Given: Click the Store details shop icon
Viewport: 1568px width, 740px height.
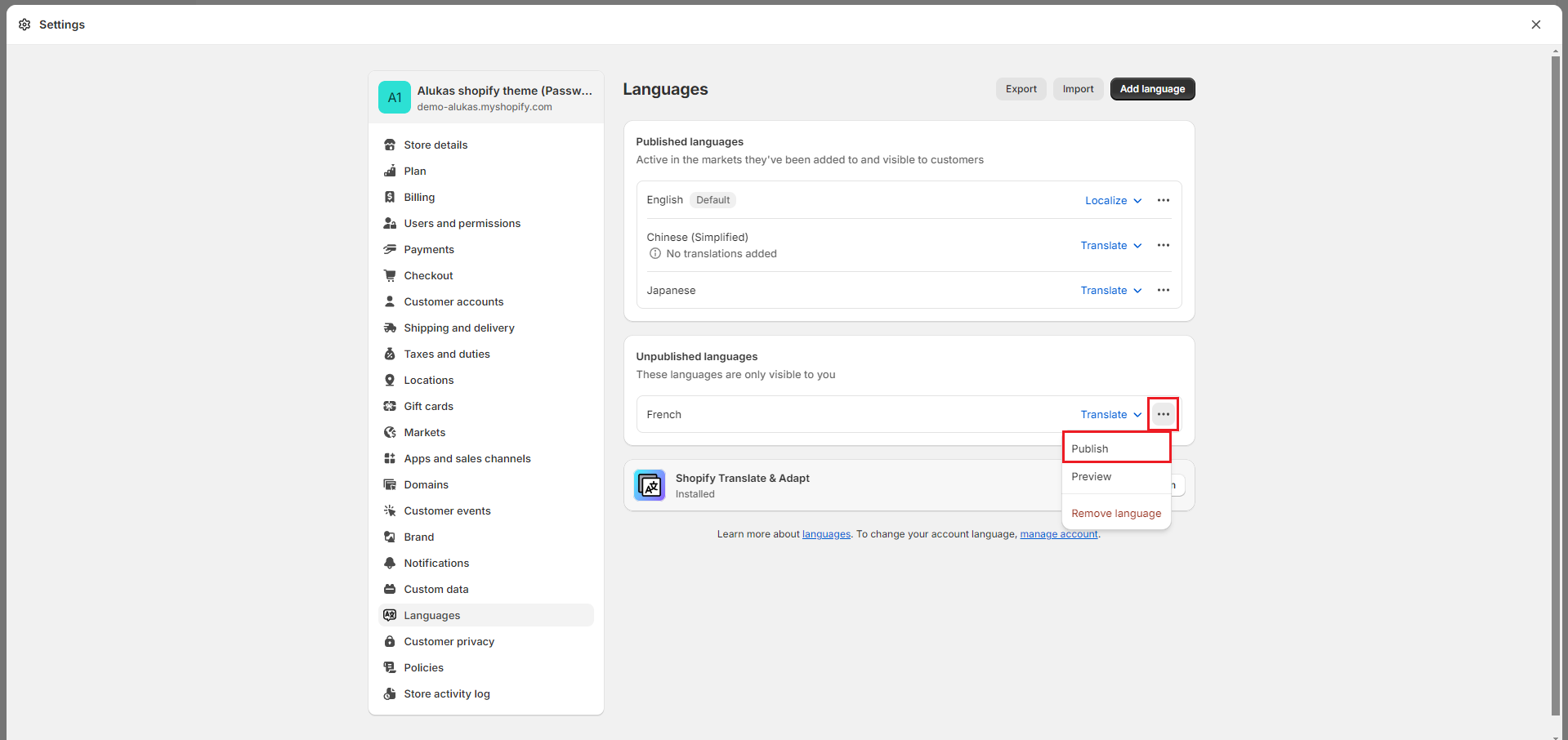Looking at the screenshot, I should (x=390, y=145).
